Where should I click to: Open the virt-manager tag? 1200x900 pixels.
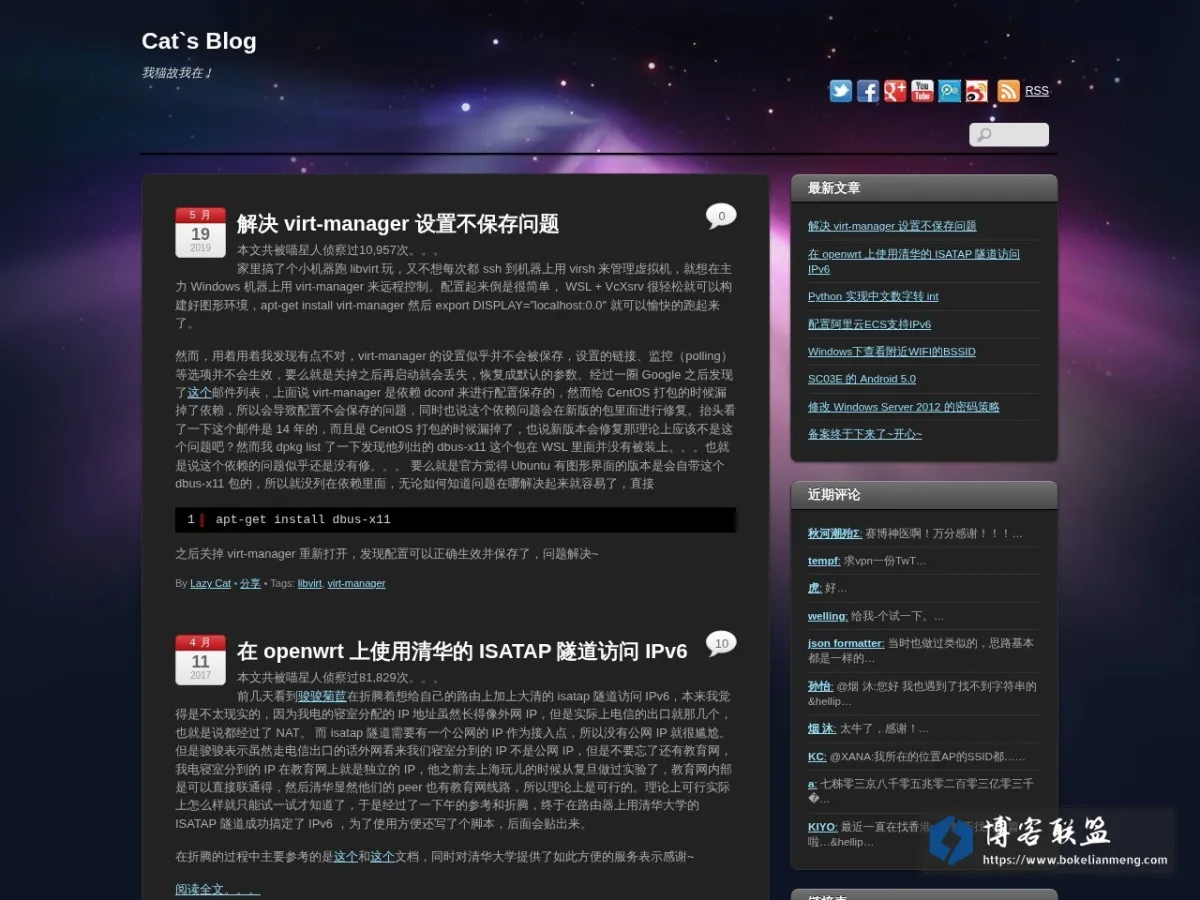[356, 583]
